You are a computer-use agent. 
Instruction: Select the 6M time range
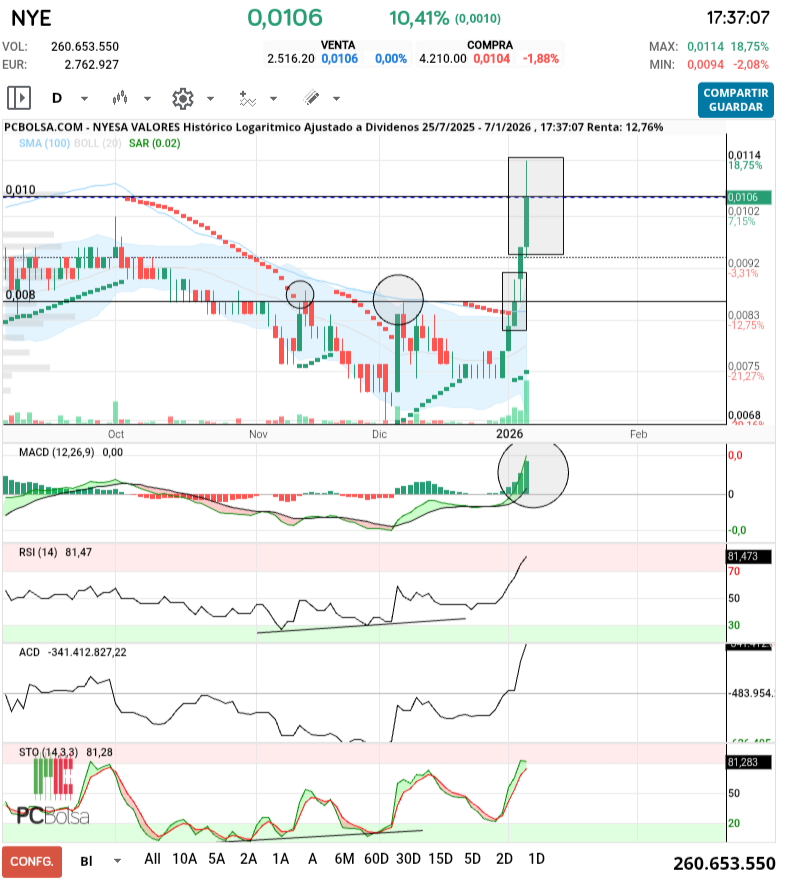click(344, 859)
